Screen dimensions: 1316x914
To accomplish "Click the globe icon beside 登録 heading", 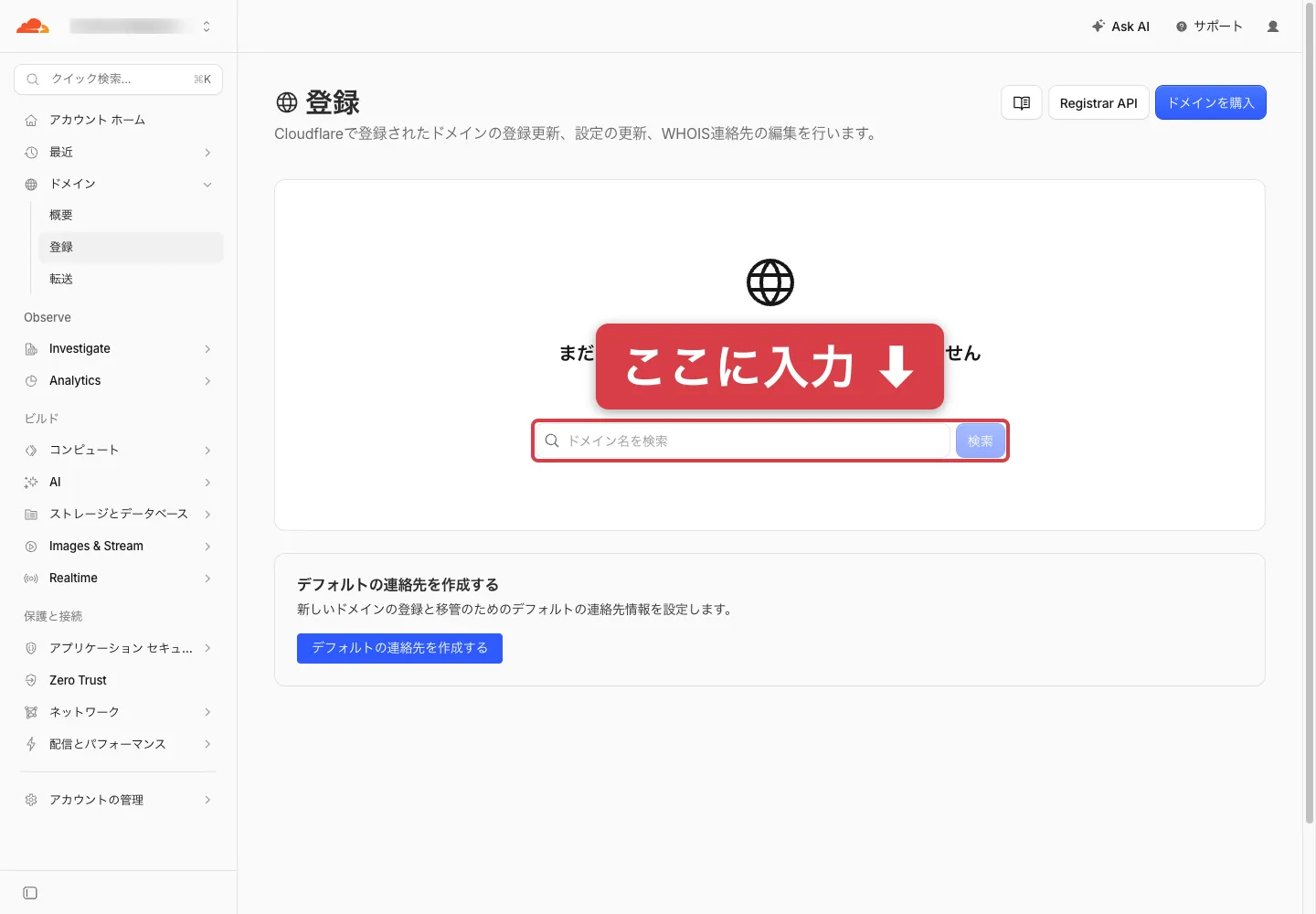I will pyautogui.click(x=287, y=102).
